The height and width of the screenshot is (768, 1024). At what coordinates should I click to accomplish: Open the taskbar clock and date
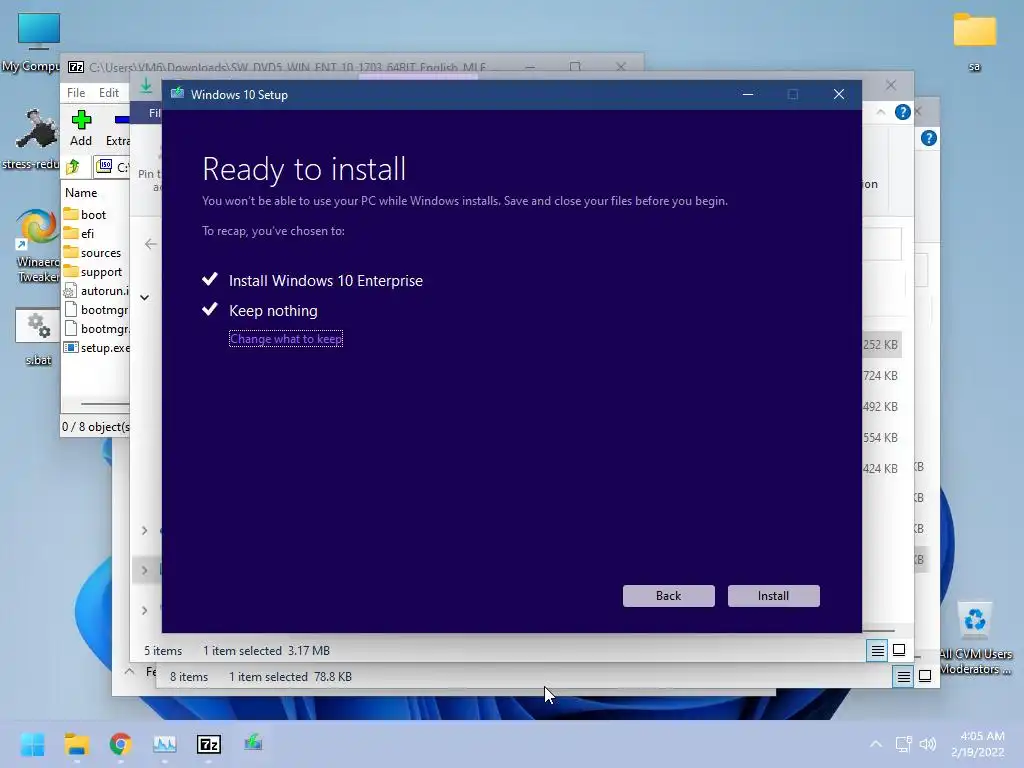pyautogui.click(x=978, y=744)
